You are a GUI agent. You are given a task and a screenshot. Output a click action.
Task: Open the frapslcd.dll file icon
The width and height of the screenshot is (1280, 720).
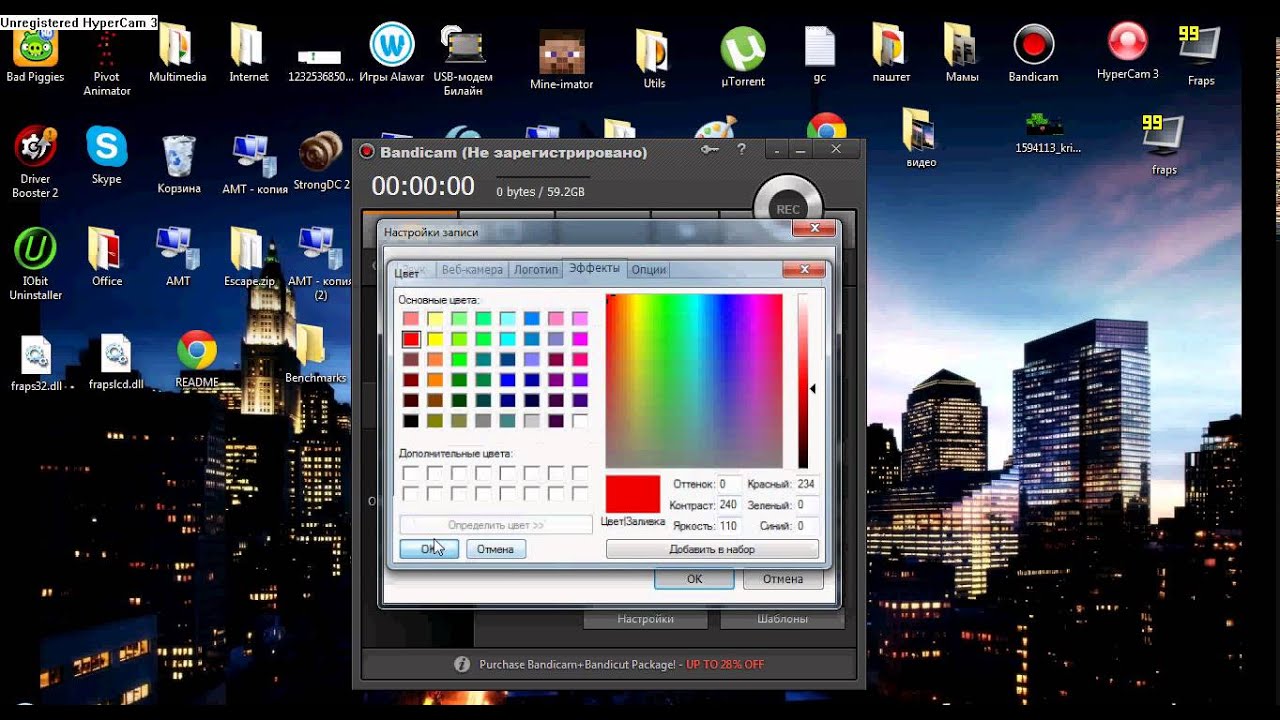tap(116, 362)
